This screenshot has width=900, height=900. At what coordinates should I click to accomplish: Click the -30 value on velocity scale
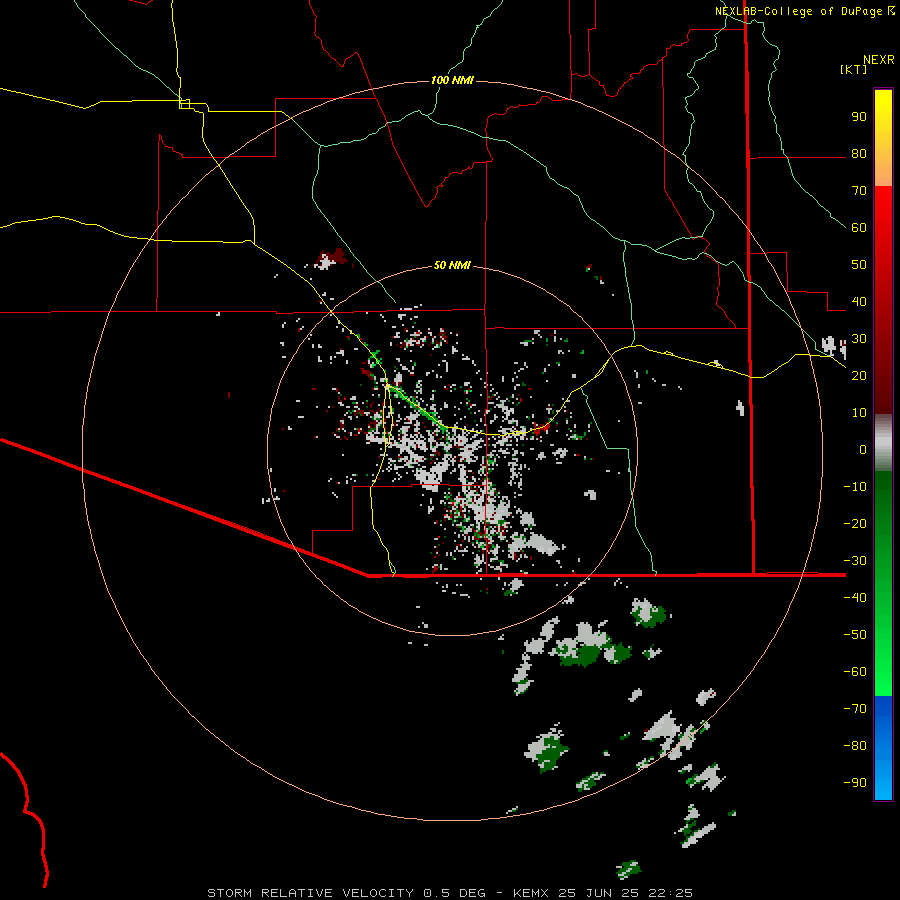pos(855,561)
